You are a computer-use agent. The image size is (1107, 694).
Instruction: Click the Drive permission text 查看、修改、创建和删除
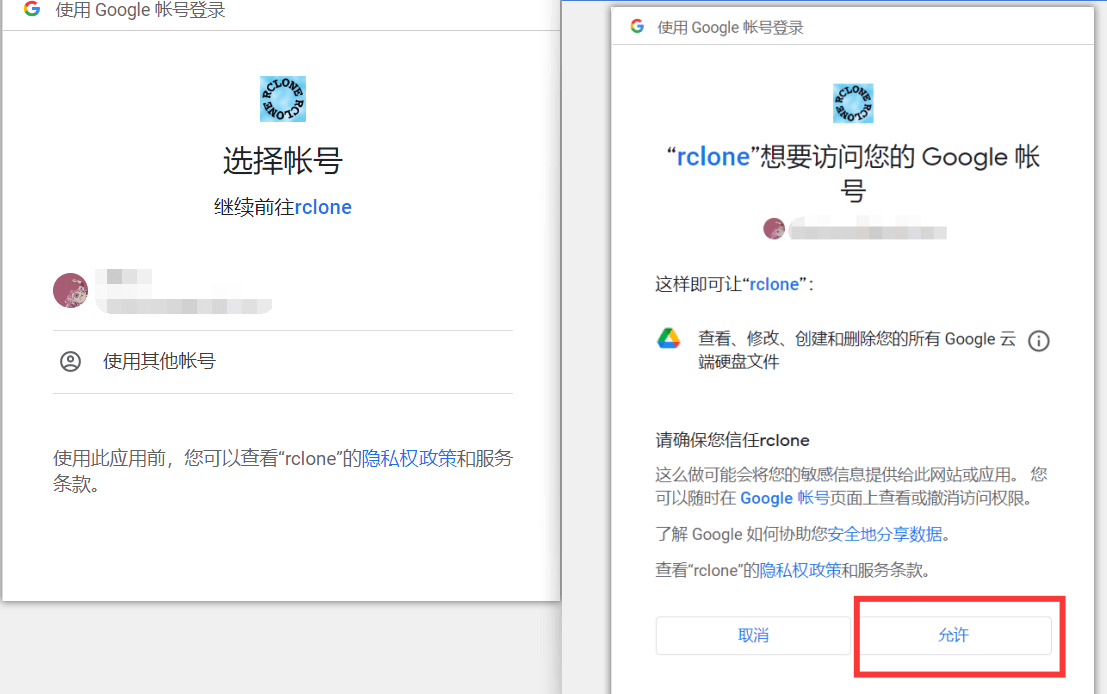[x=857, y=350]
